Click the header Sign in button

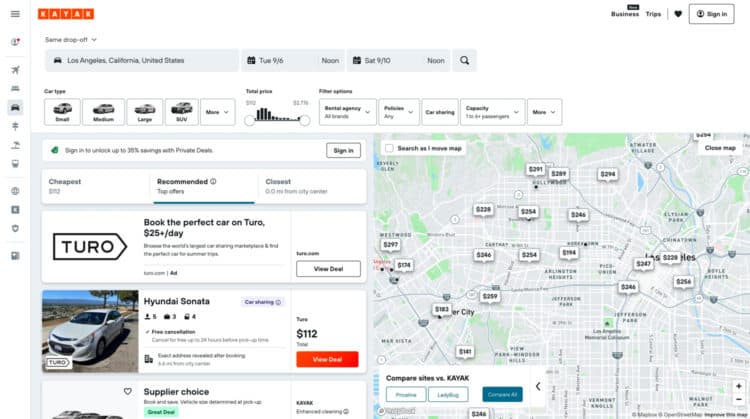[711, 14]
